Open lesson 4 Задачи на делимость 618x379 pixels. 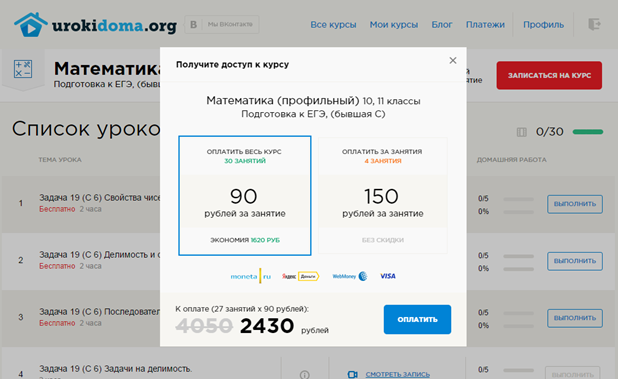pos(115,369)
